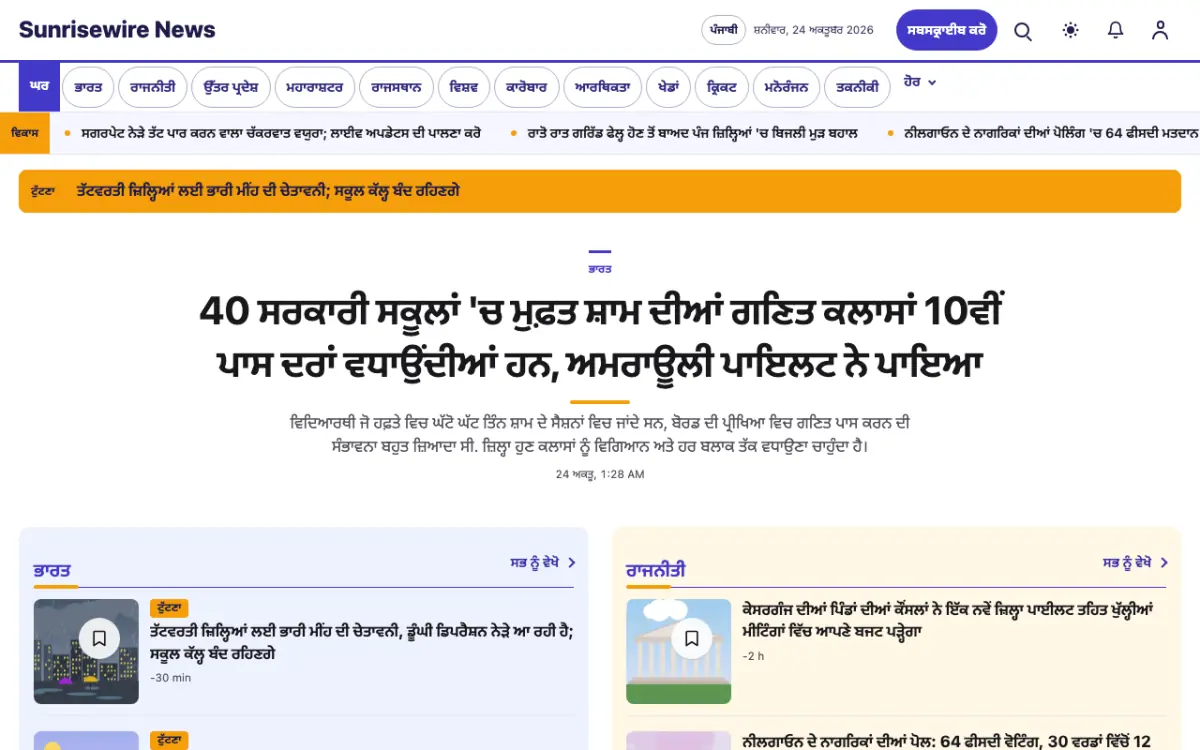This screenshot has width=1200, height=750.
Task: Open rainy city thumbnail image
Action: coord(86,651)
